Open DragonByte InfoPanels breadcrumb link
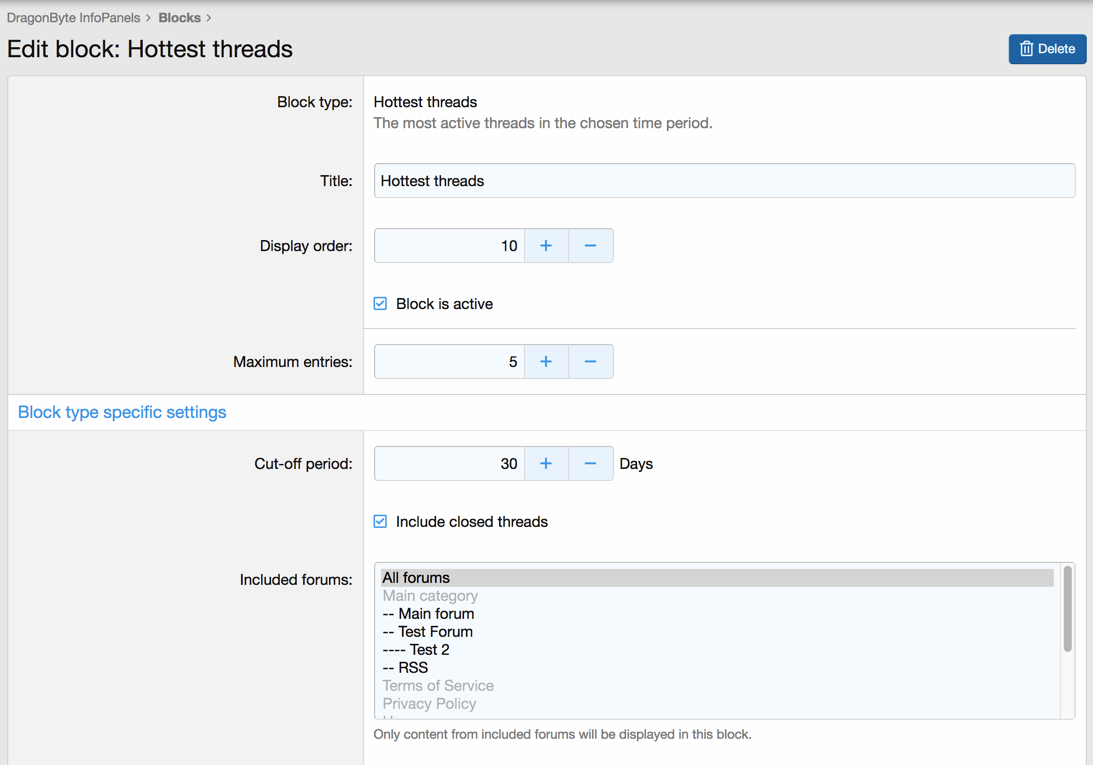The height and width of the screenshot is (765, 1093). (x=73, y=18)
